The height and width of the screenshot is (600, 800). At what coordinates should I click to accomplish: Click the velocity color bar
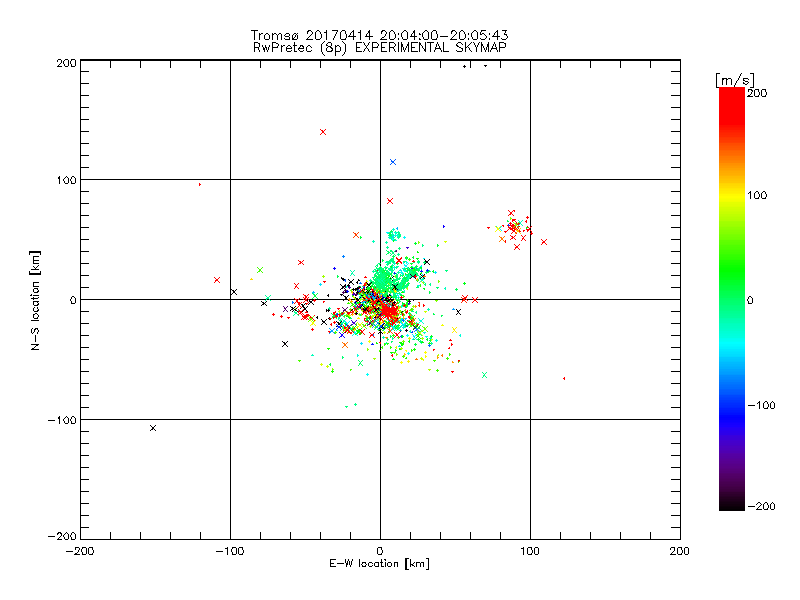[x=732, y=299]
